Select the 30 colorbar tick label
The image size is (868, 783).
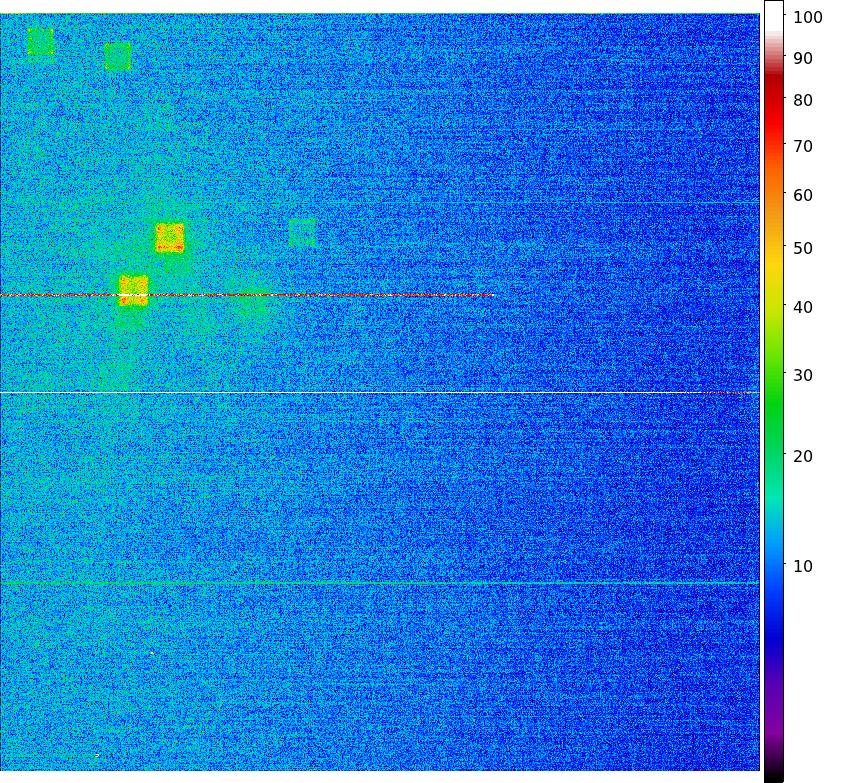click(803, 375)
